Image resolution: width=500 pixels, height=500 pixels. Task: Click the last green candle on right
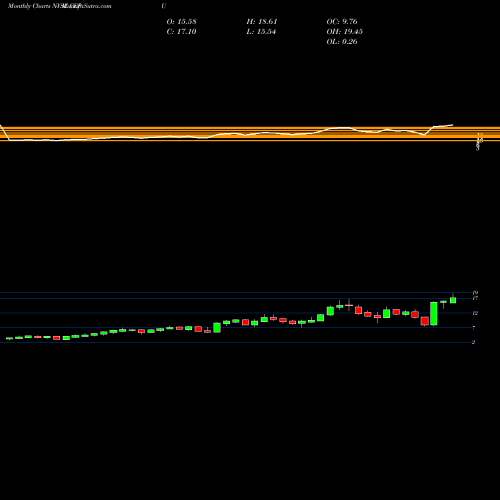click(x=453, y=300)
